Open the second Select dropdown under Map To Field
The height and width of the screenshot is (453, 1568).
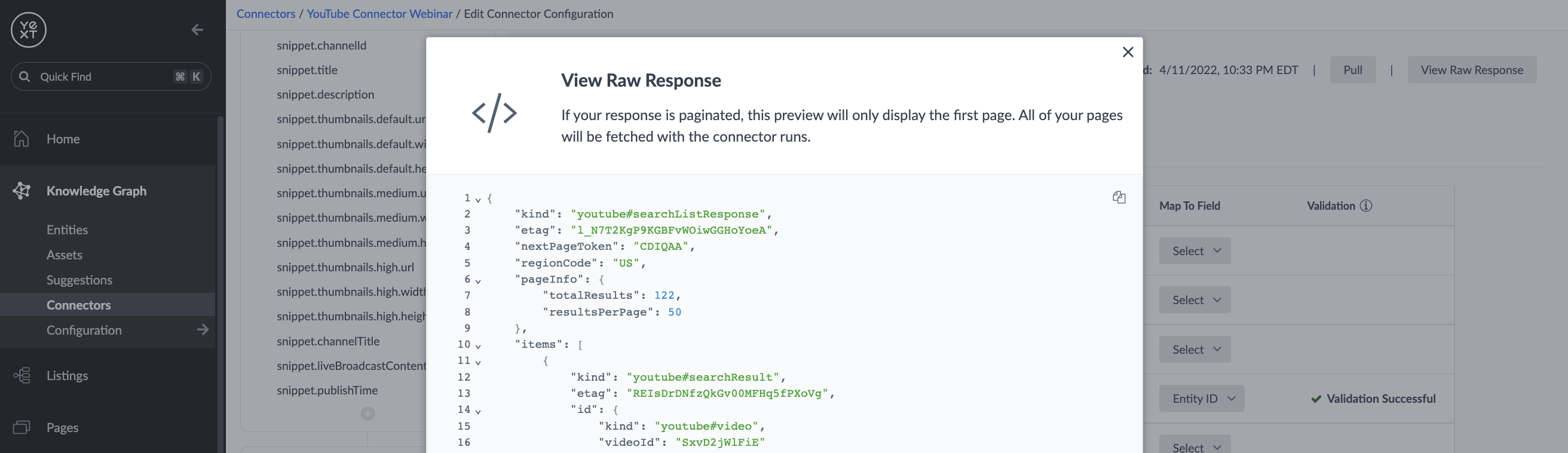click(x=1195, y=300)
